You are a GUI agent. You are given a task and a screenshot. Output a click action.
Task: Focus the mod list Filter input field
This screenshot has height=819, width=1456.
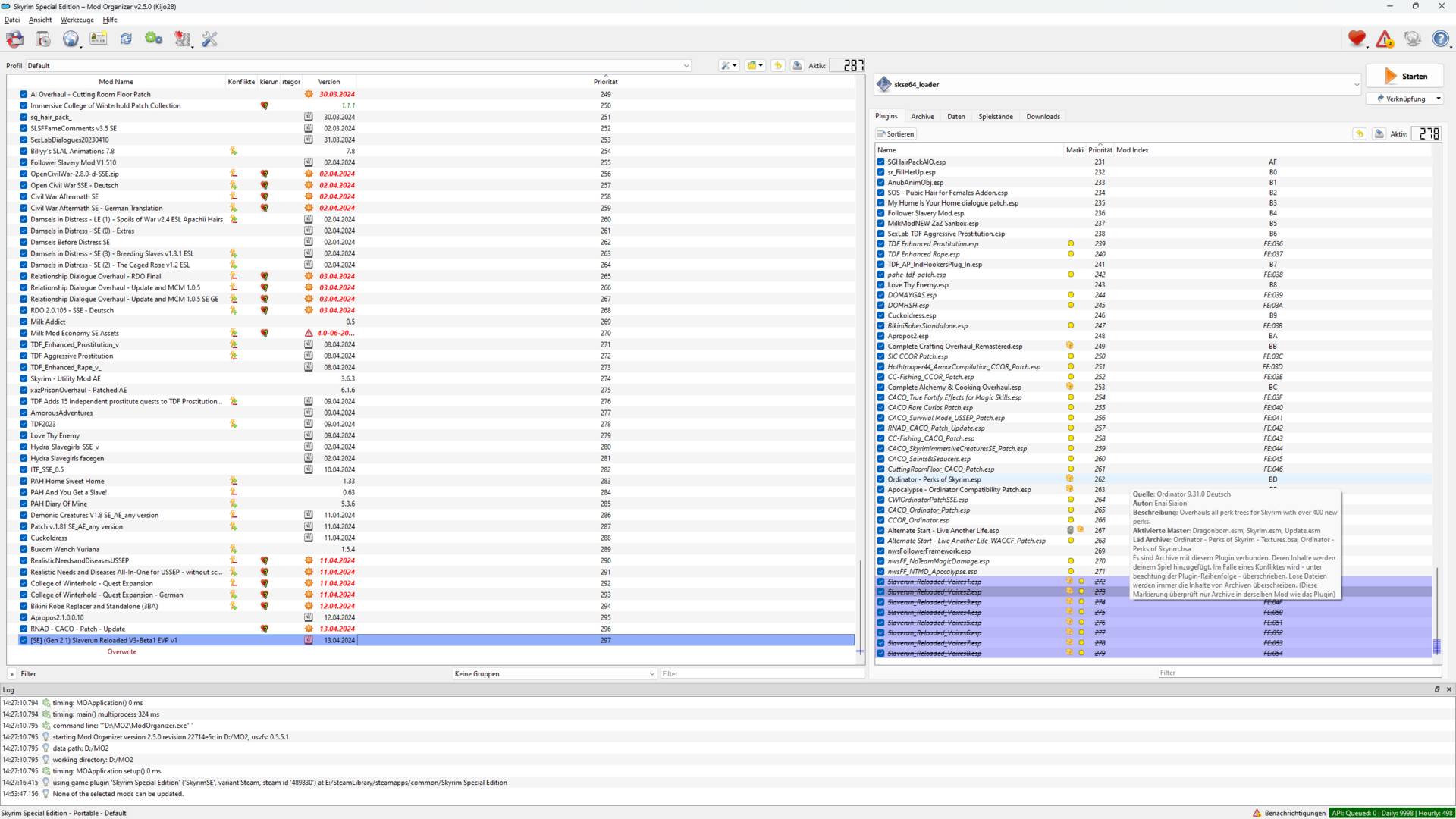761,673
